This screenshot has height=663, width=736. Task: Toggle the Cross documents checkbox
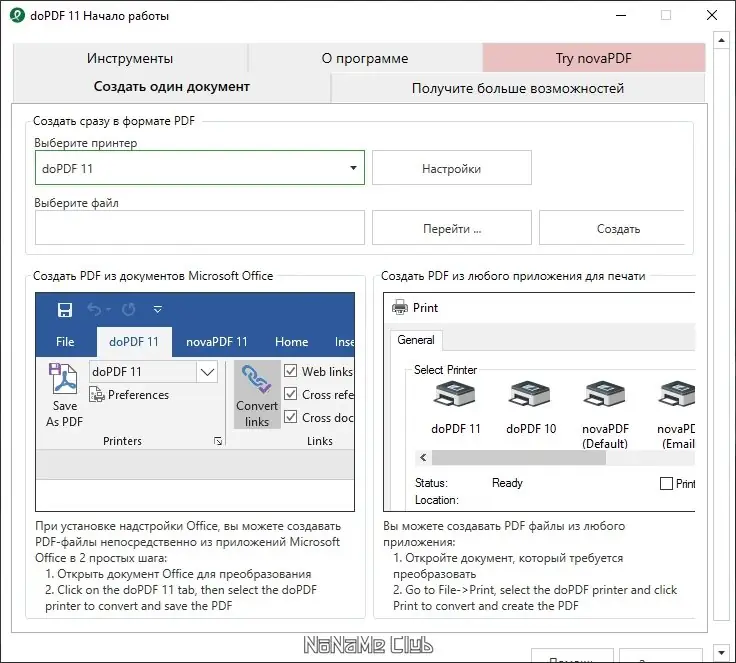tap(291, 417)
